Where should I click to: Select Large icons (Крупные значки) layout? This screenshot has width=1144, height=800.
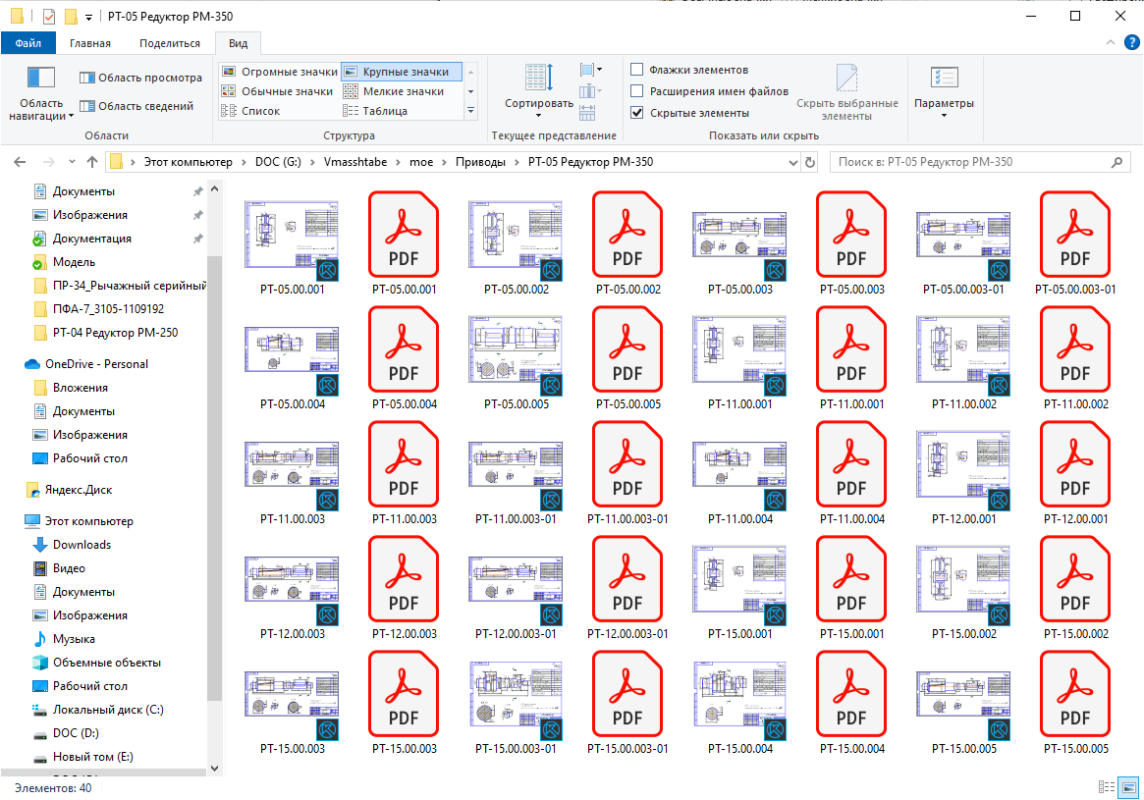401,71
